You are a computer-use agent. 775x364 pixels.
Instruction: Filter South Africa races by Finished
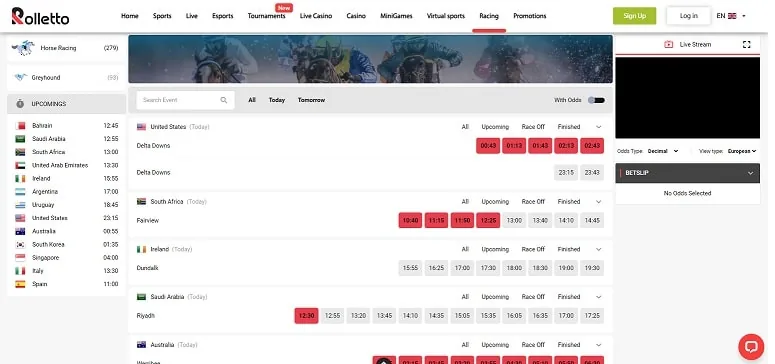click(x=569, y=202)
